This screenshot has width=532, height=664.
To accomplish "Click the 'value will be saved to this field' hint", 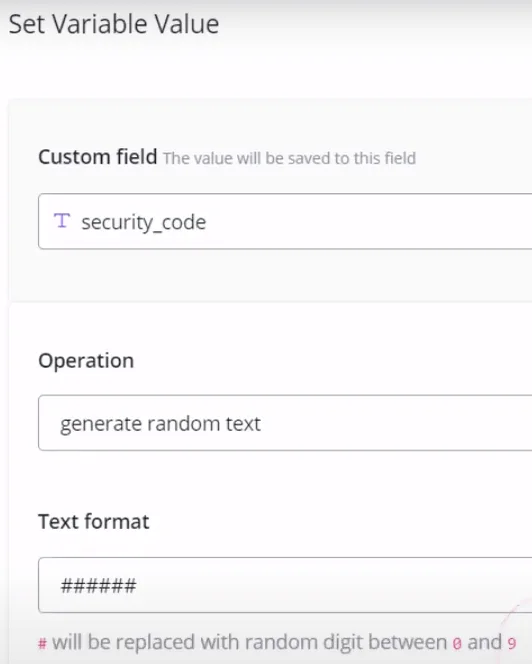I will click(289, 158).
